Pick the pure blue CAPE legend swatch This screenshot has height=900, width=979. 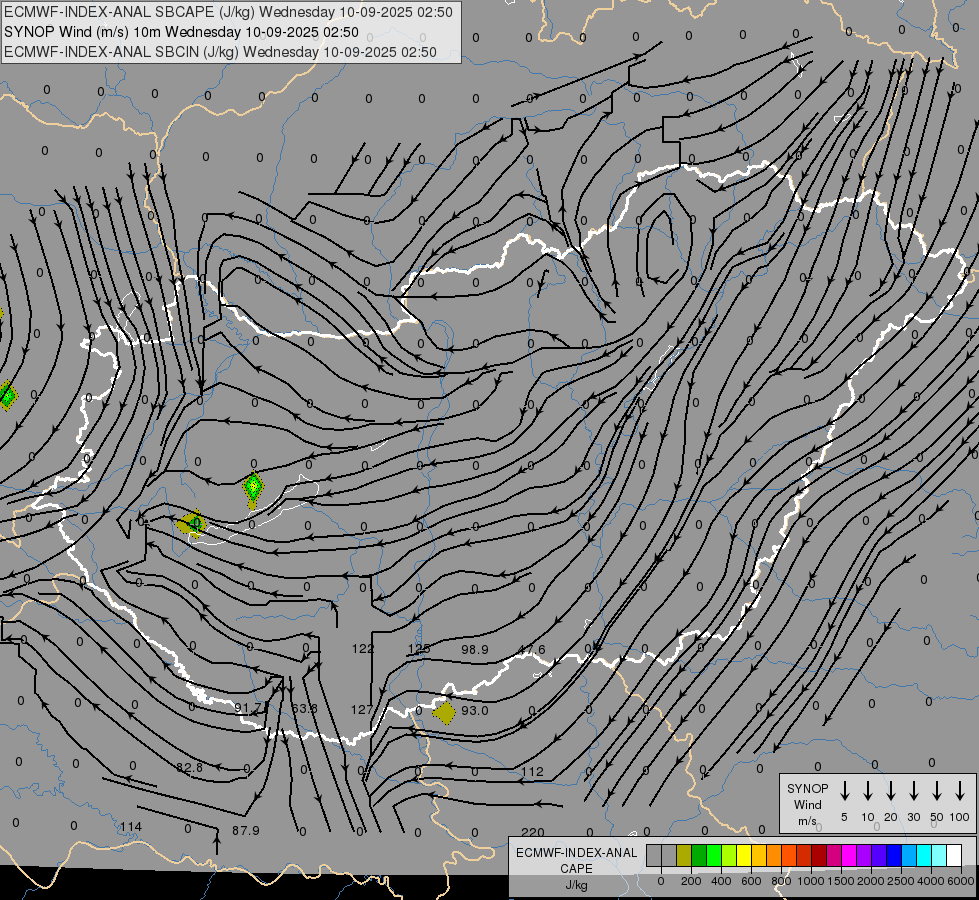point(893,855)
